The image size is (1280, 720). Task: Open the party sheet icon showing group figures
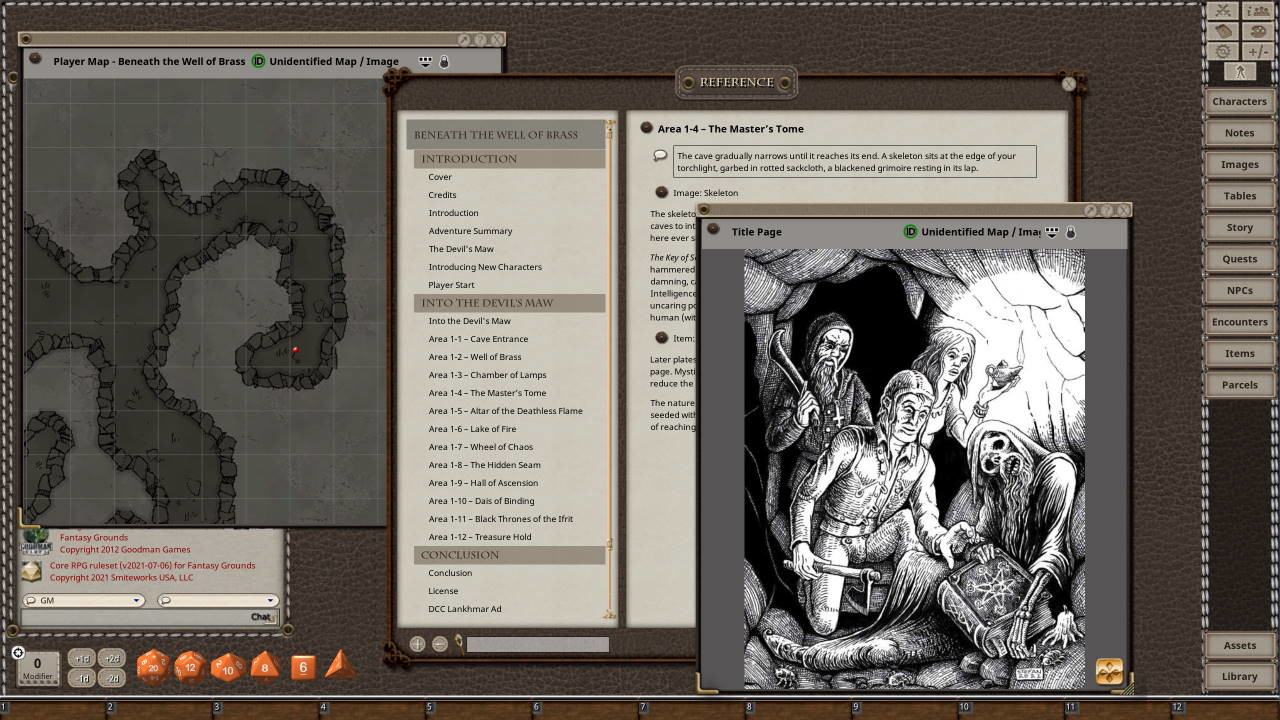click(x=1258, y=12)
